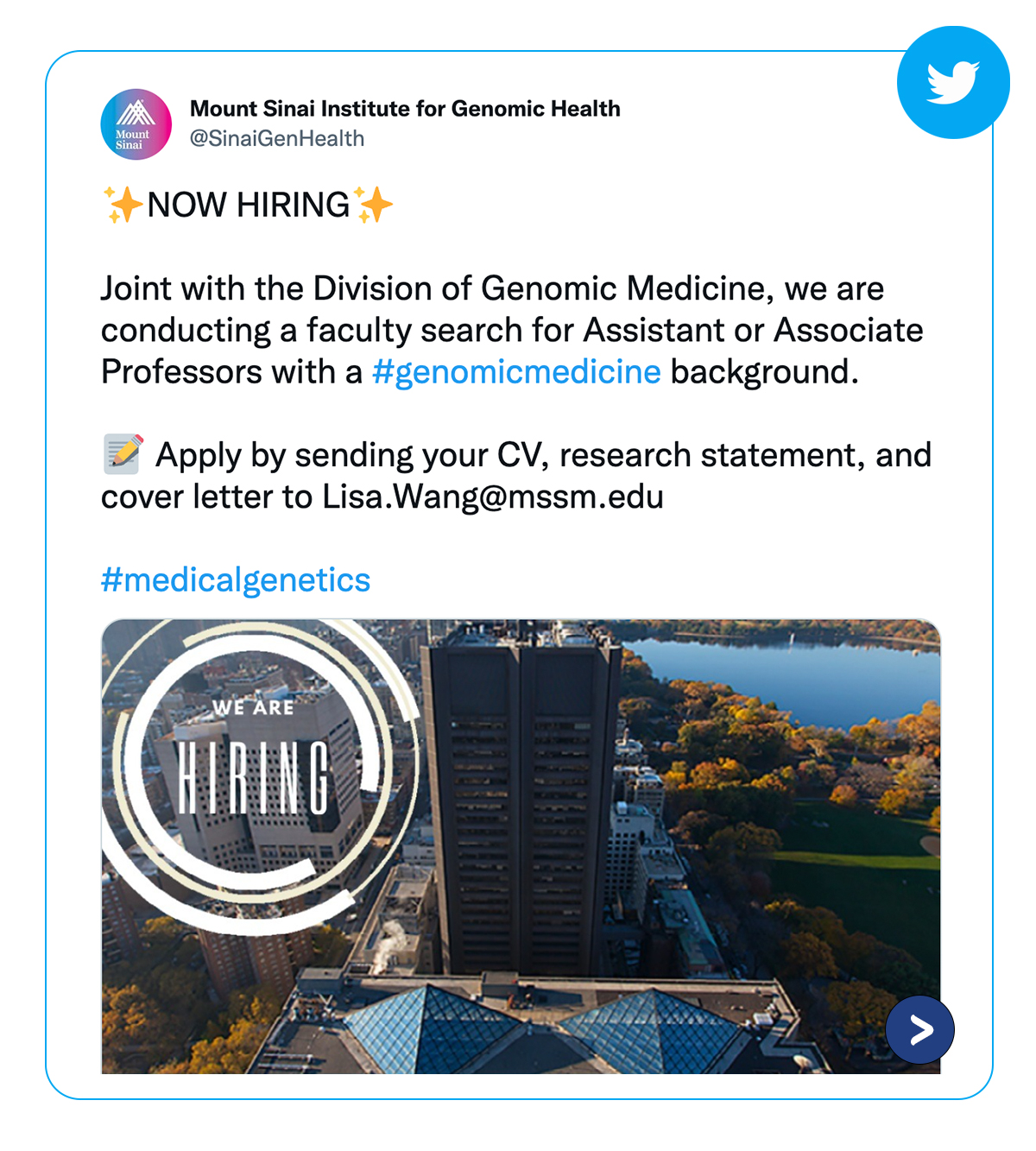The height and width of the screenshot is (1151, 1036).
Task: Select the Lisa.Wang@mssm.edu email address
Action: pyautogui.click(x=493, y=497)
